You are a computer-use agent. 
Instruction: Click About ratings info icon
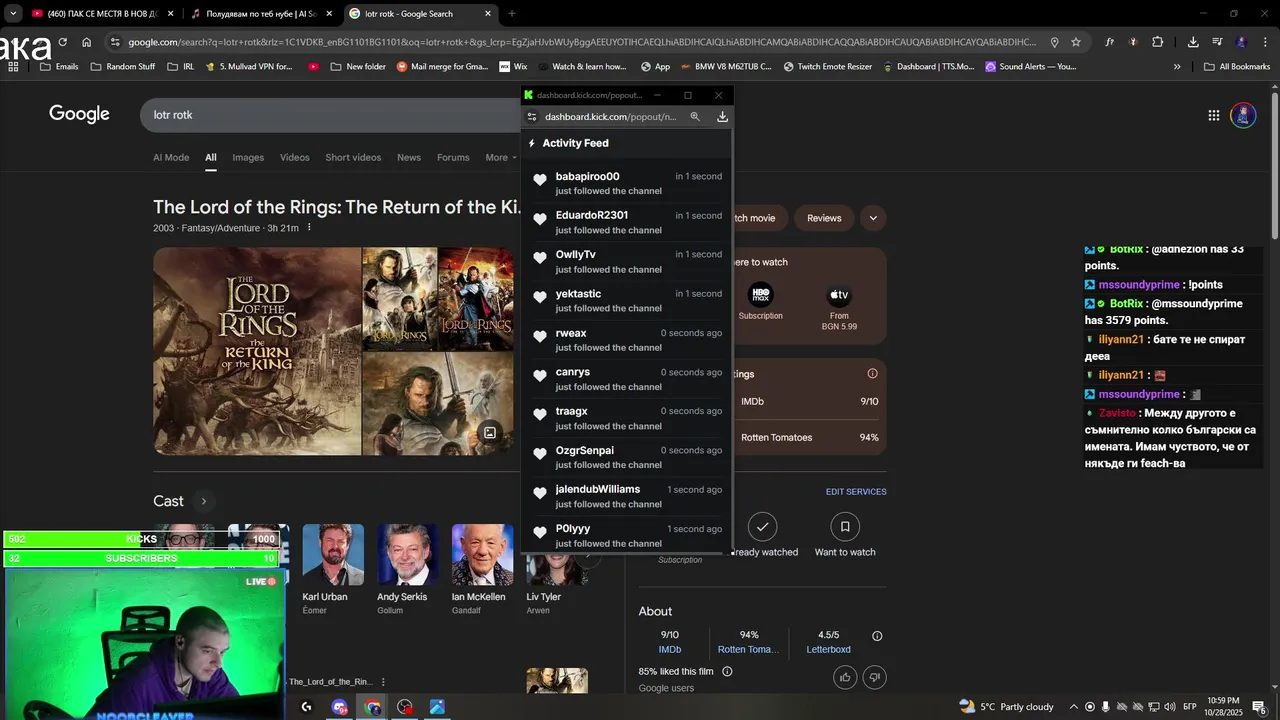pos(877,636)
